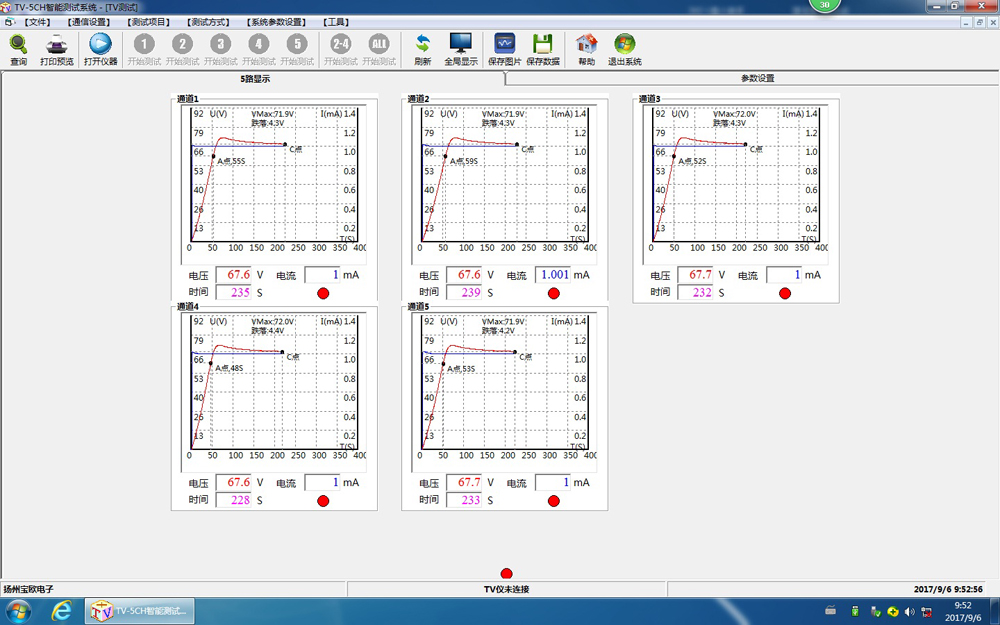The image size is (1000, 625).
Task: Start test on channel 3 button
Action: click(220, 45)
